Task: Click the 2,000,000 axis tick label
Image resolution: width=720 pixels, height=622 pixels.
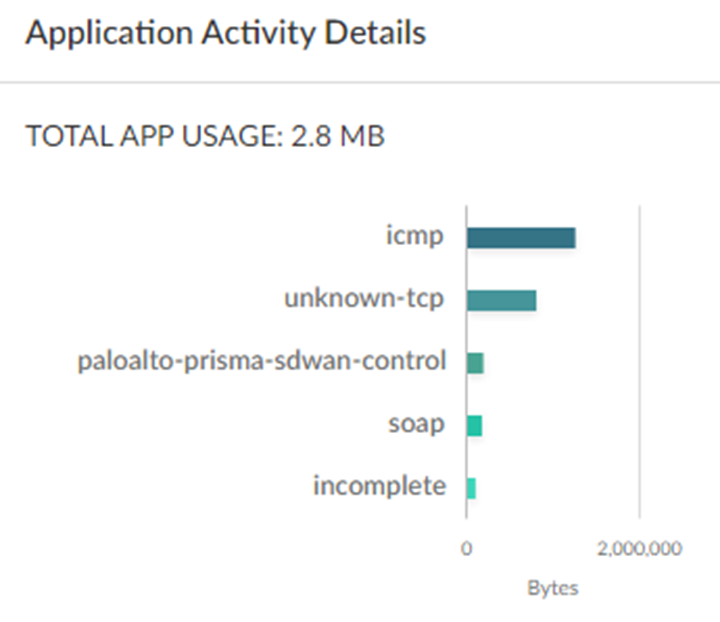Action: (x=640, y=548)
